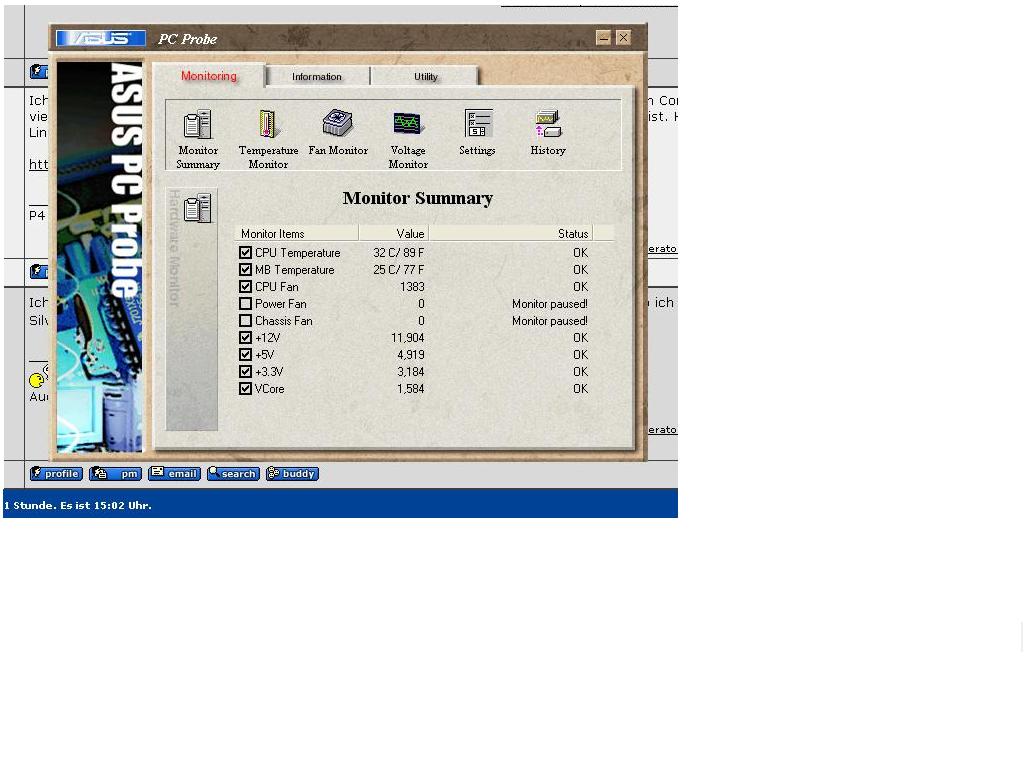Toggle the VCore monitor checkbox

coord(246,389)
